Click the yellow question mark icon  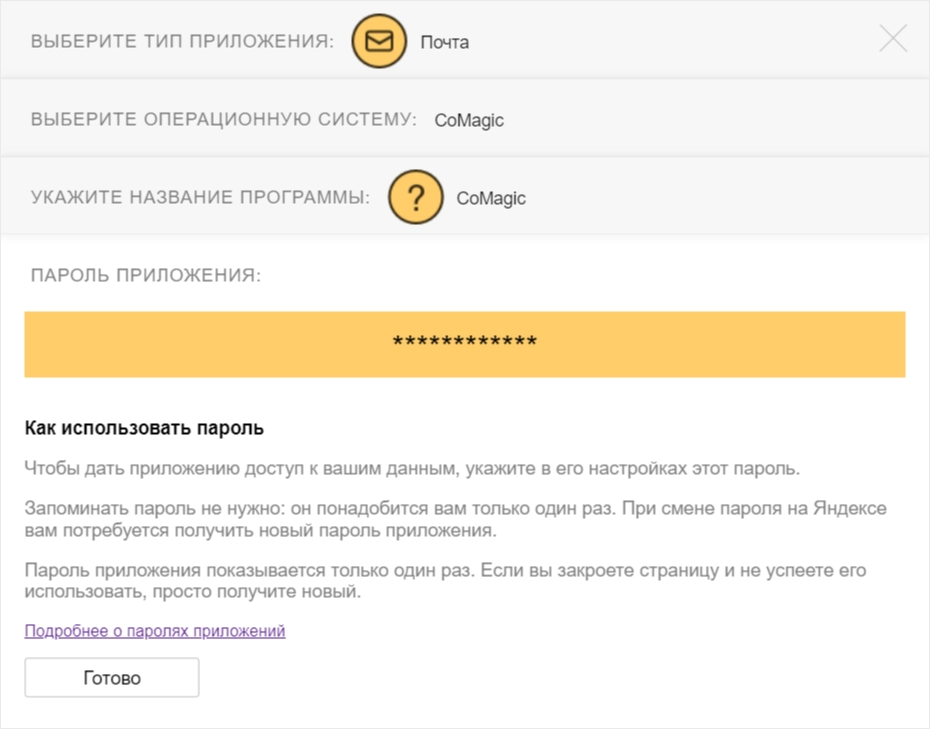pyautogui.click(x=416, y=197)
